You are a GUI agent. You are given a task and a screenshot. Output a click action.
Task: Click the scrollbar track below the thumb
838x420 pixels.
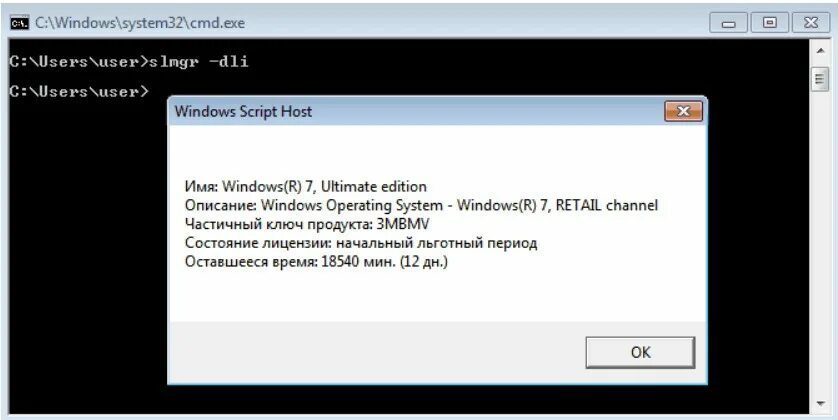820,250
